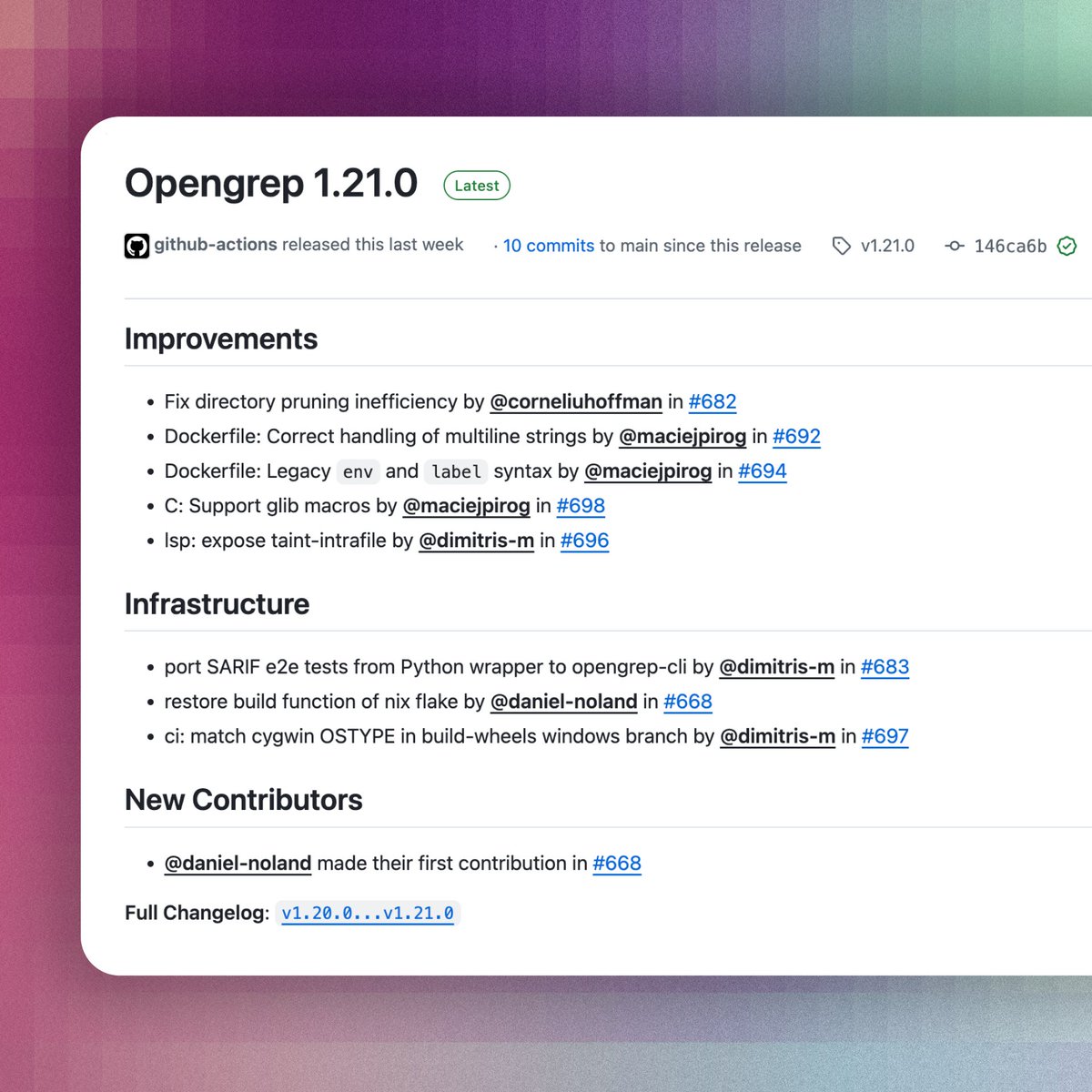Click the 'Full Changelog:' label
1092x1092 pixels.
pos(197,913)
